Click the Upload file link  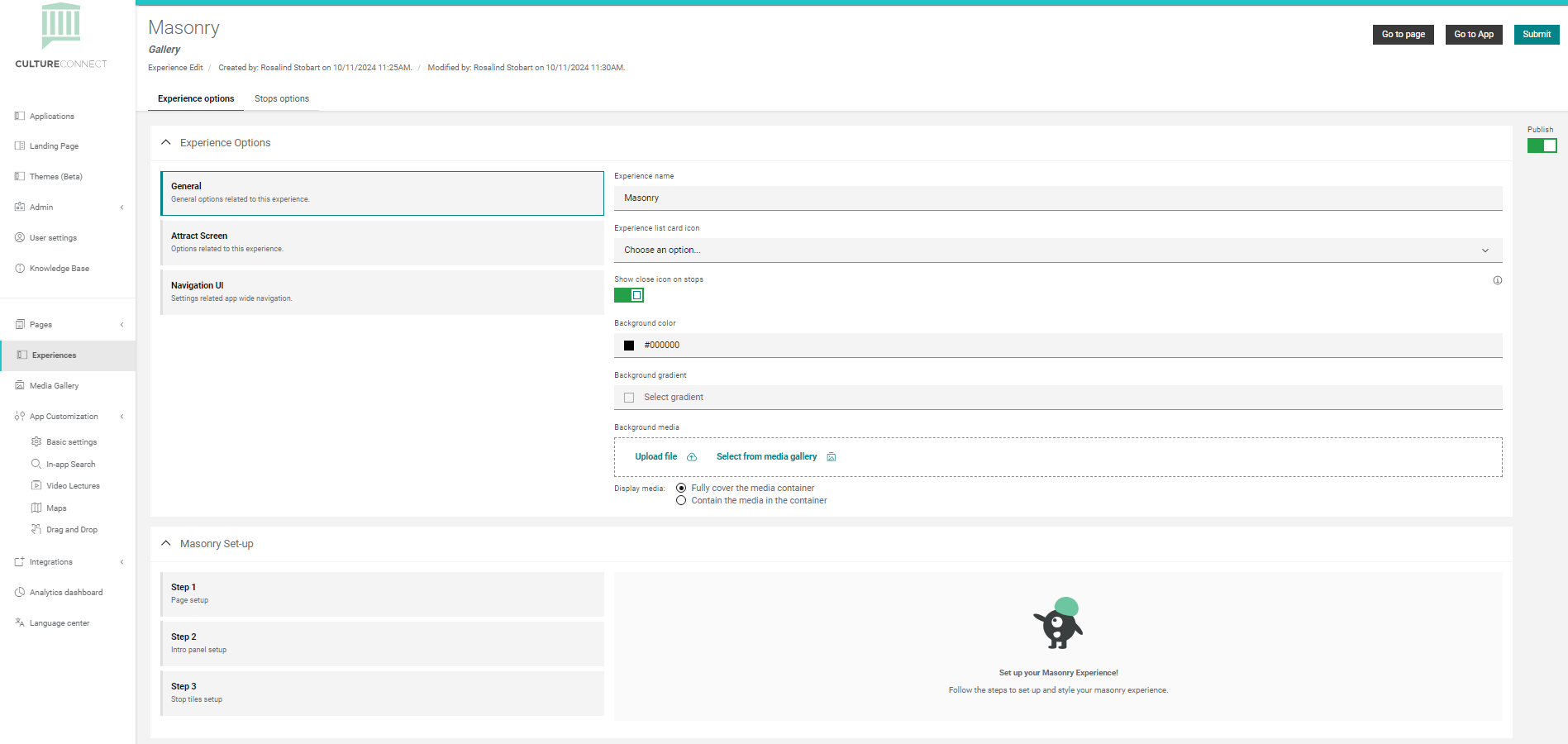click(x=656, y=457)
